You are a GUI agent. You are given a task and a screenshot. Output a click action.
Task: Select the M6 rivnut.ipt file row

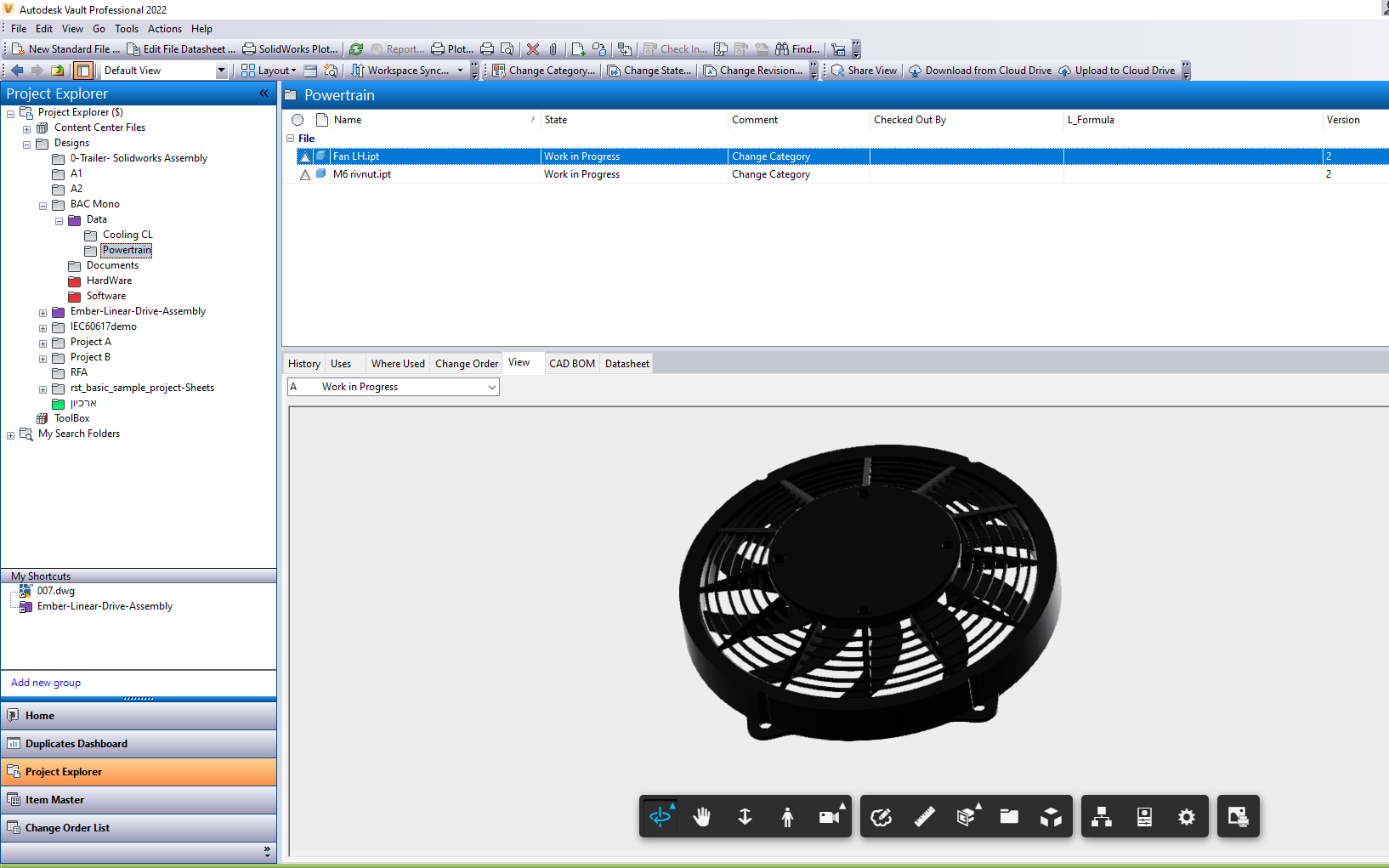pos(842,174)
